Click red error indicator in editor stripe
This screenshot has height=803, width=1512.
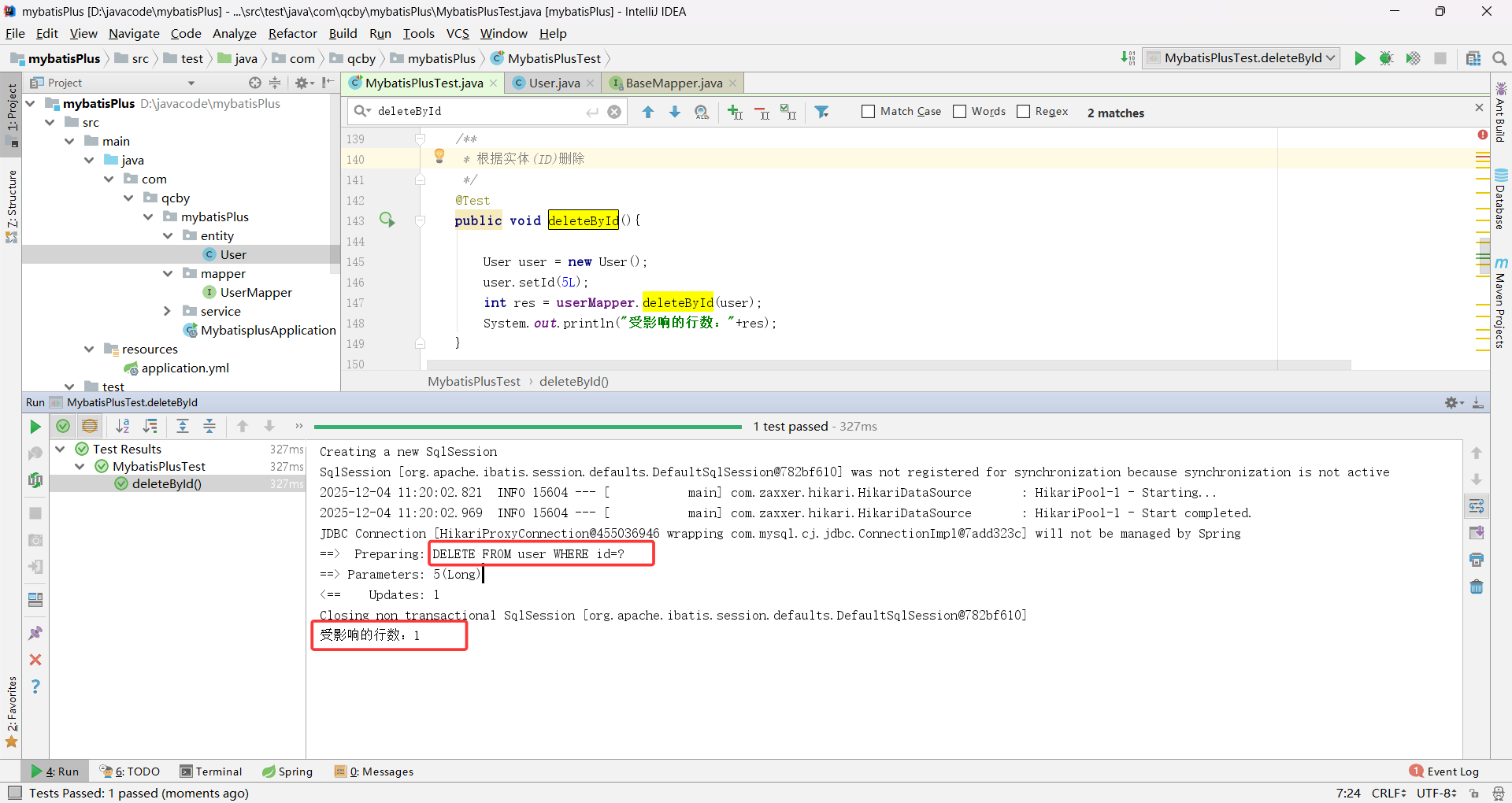tap(1483, 135)
